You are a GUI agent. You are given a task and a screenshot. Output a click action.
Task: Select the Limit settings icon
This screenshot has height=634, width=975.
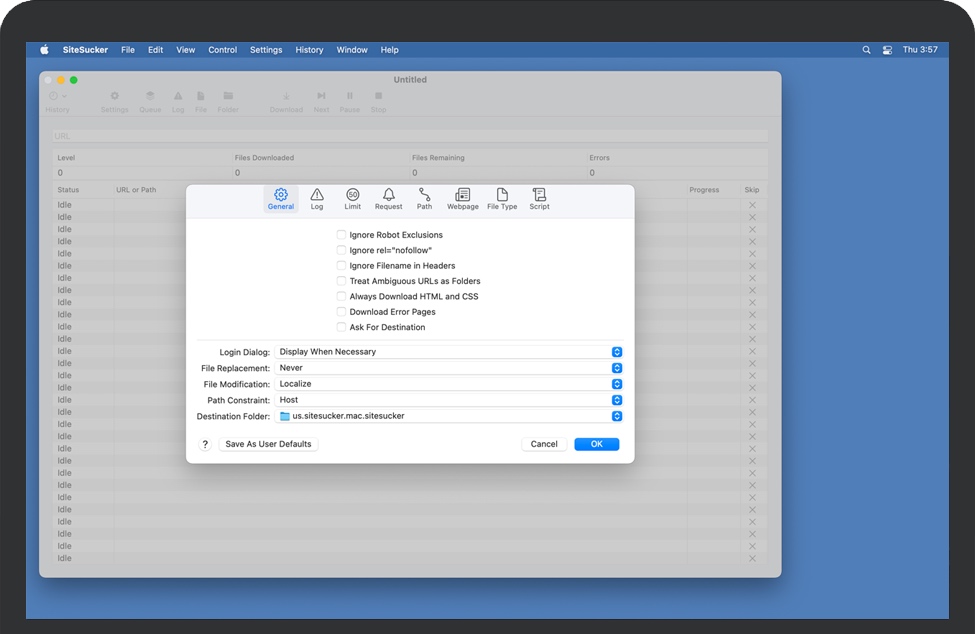352,198
